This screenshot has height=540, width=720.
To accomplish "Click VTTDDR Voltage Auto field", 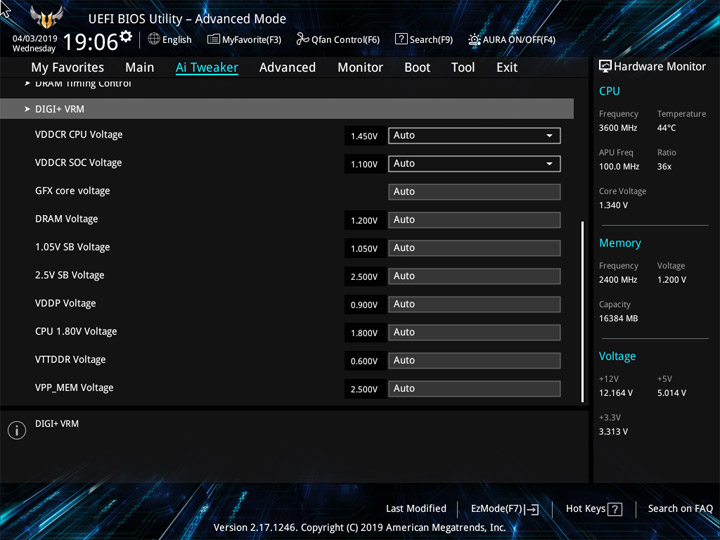I will [x=474, y=360].
